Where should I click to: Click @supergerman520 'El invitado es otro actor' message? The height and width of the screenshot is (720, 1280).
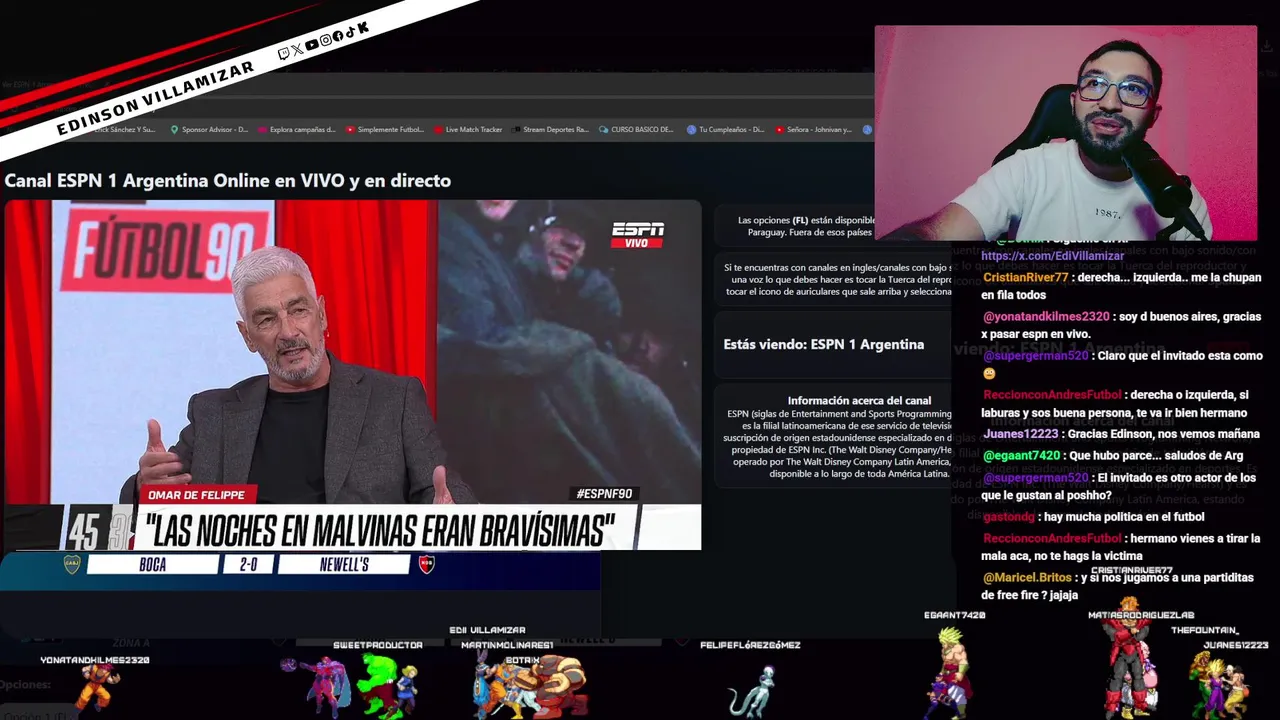(1119, 486)
